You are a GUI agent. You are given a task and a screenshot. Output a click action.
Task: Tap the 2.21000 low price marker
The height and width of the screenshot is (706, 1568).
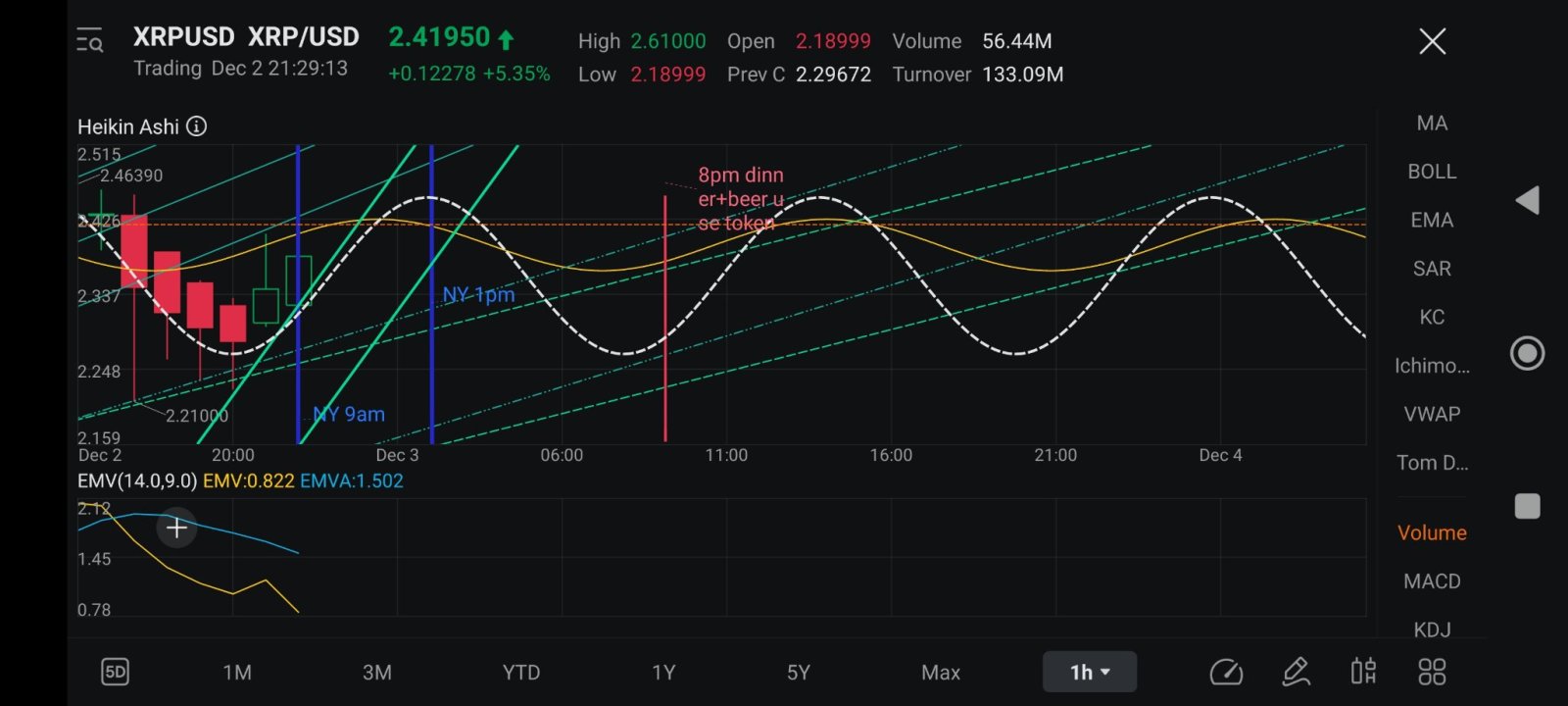197,416
